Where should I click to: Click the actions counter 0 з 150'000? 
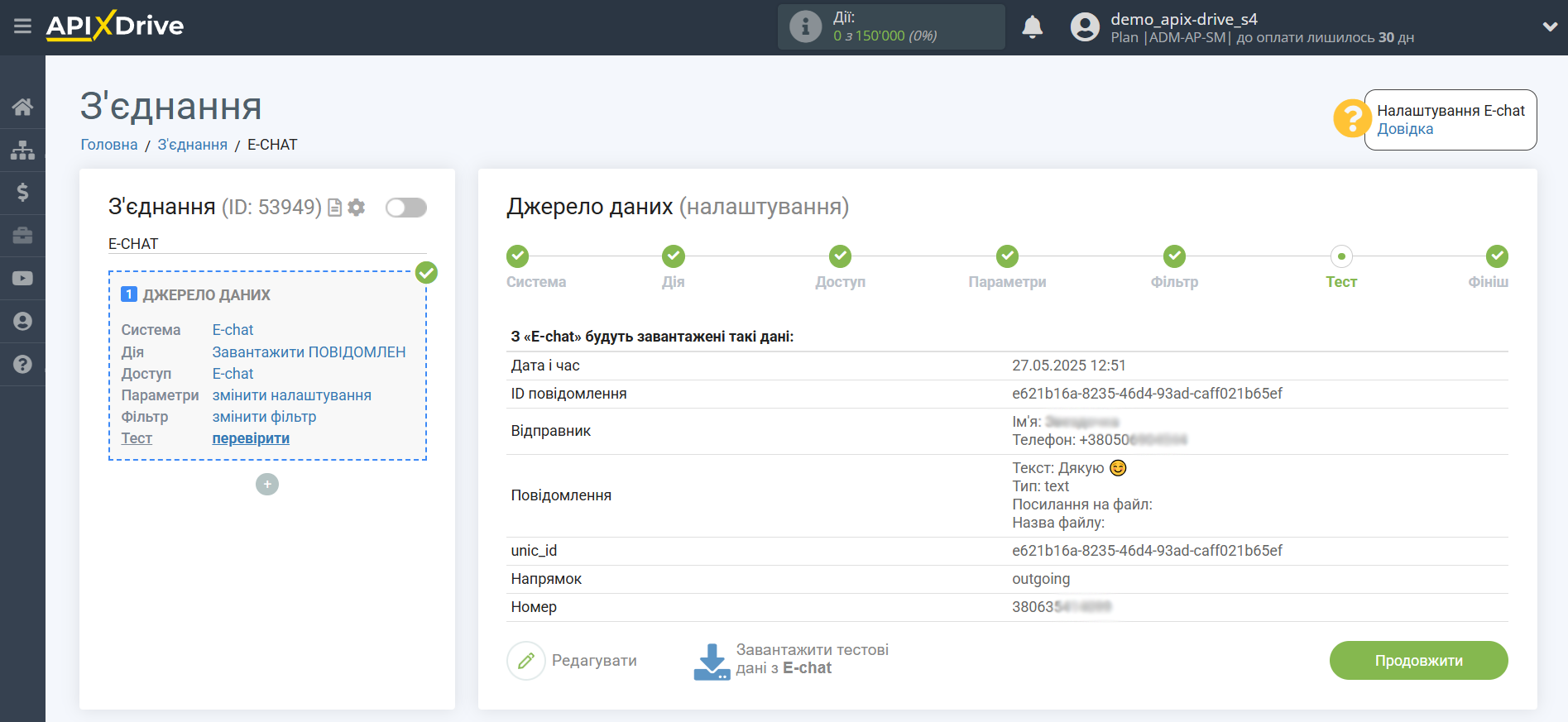pos(885,36)
